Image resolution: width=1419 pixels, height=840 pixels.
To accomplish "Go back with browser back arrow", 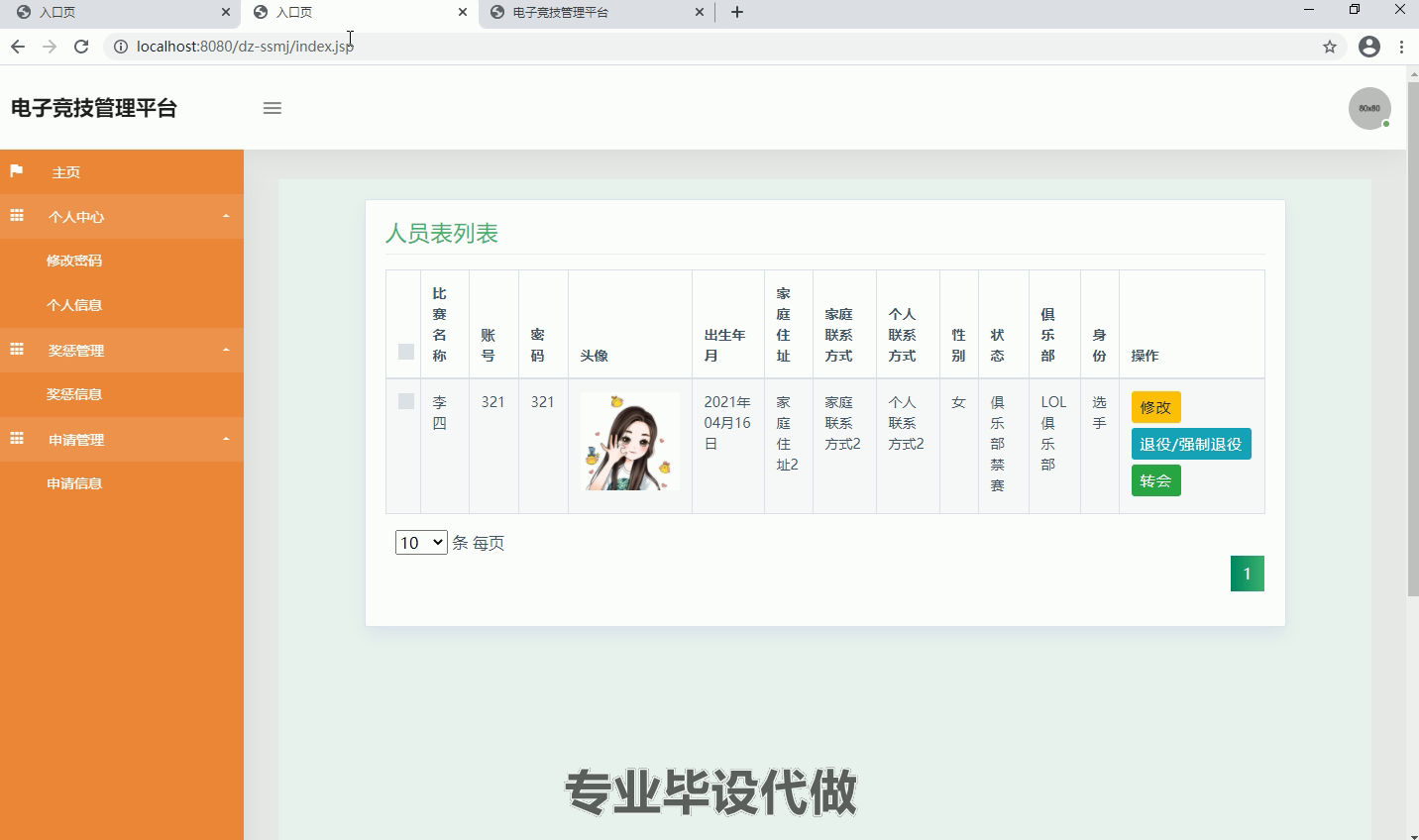I will [x=18, y=47].
